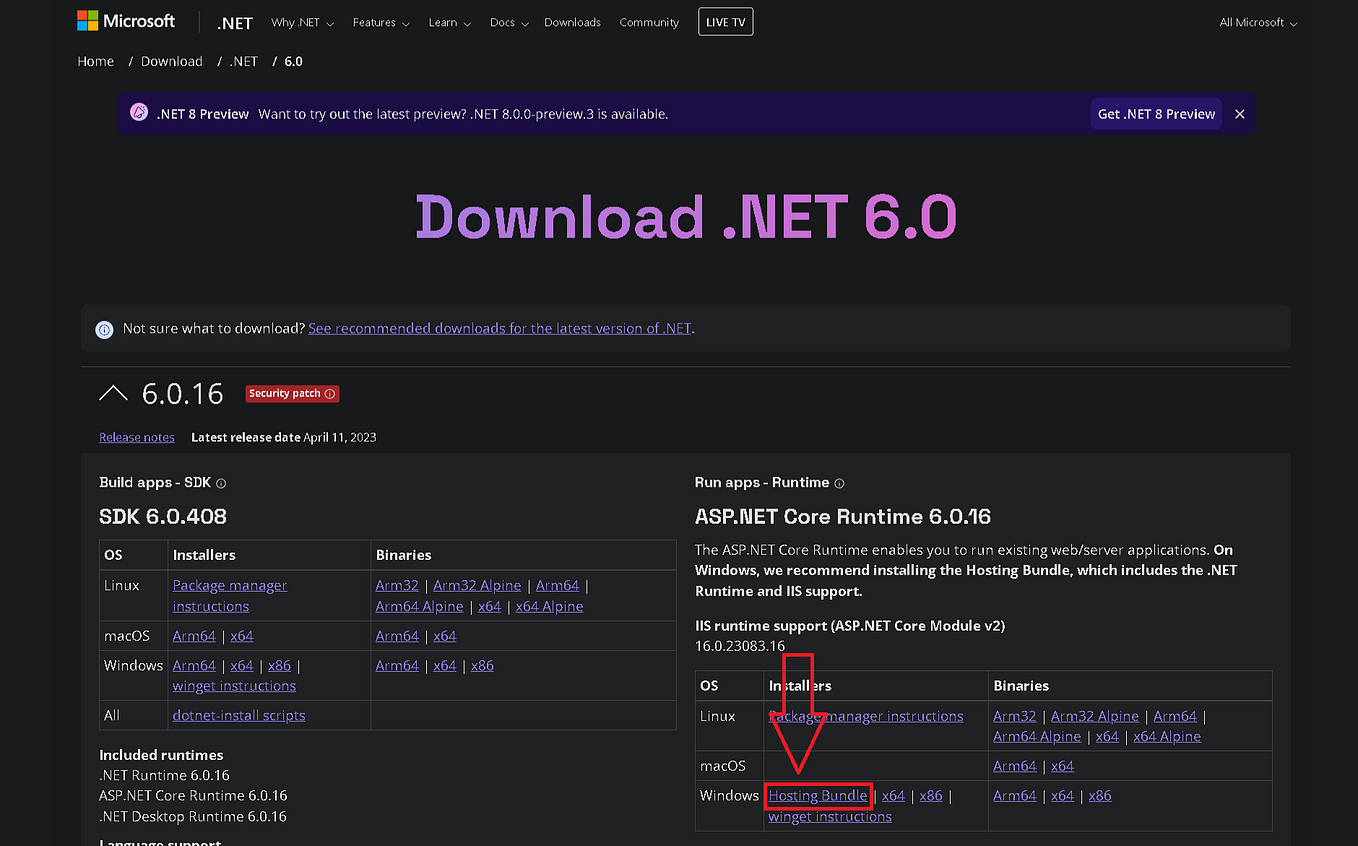Open the Why .NET dropdown
This screenshot has height=846, width=1358.
tap(301, 22)
